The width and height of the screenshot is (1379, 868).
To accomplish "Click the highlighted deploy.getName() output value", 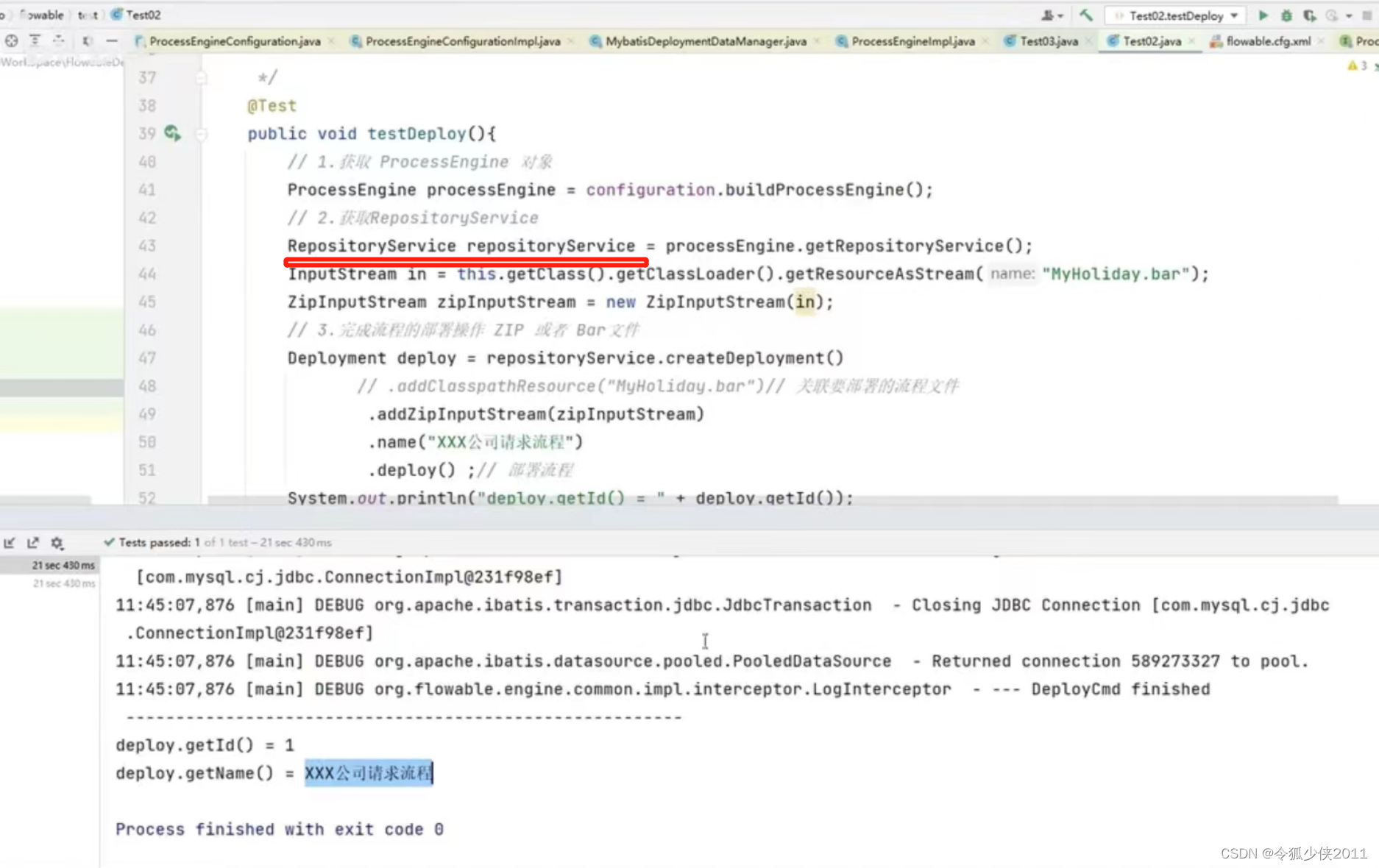I will pyautogui.click(x=369, y=773).
